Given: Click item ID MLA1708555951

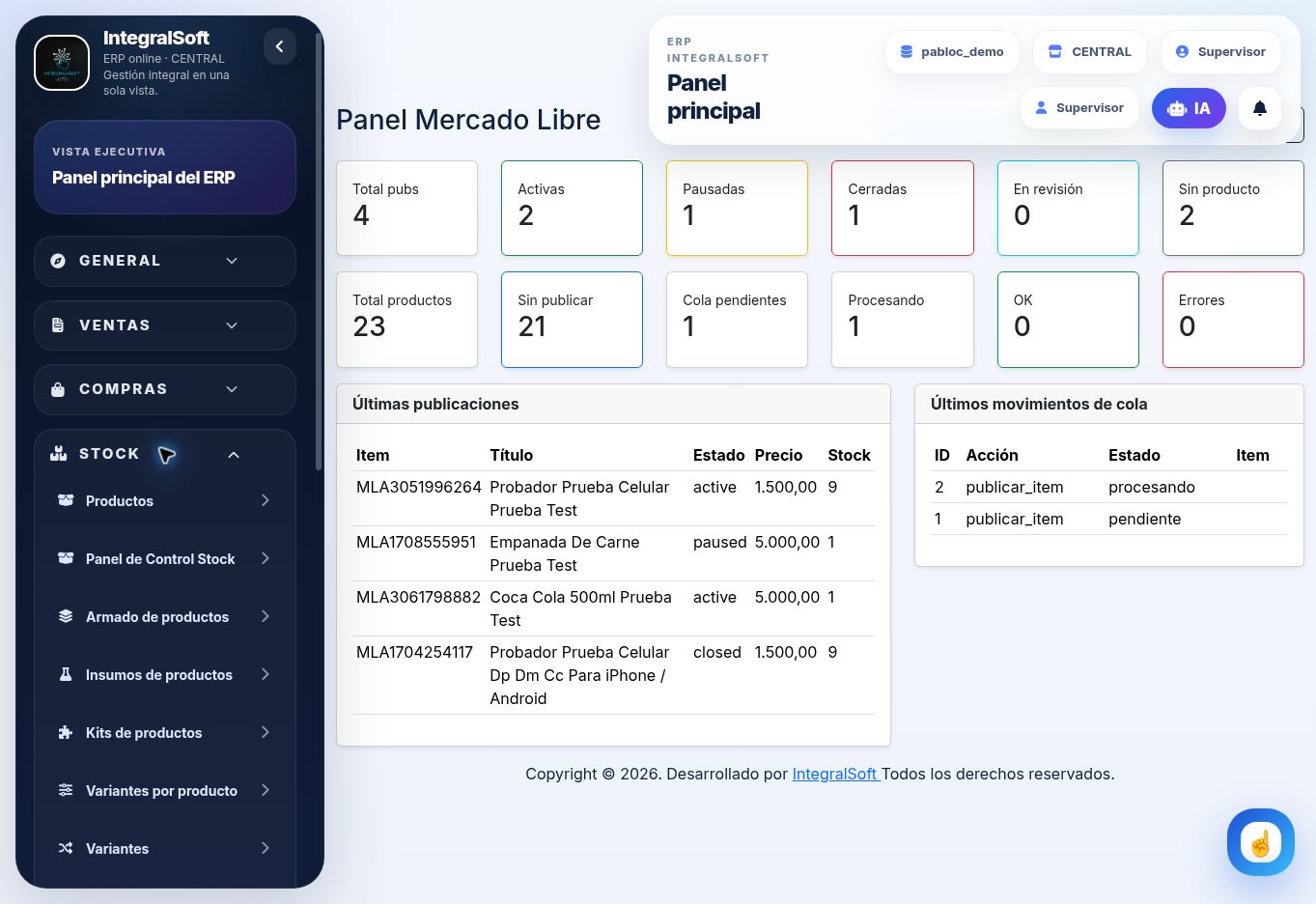Looking at the screenshot, I should (x=416, y=542).
